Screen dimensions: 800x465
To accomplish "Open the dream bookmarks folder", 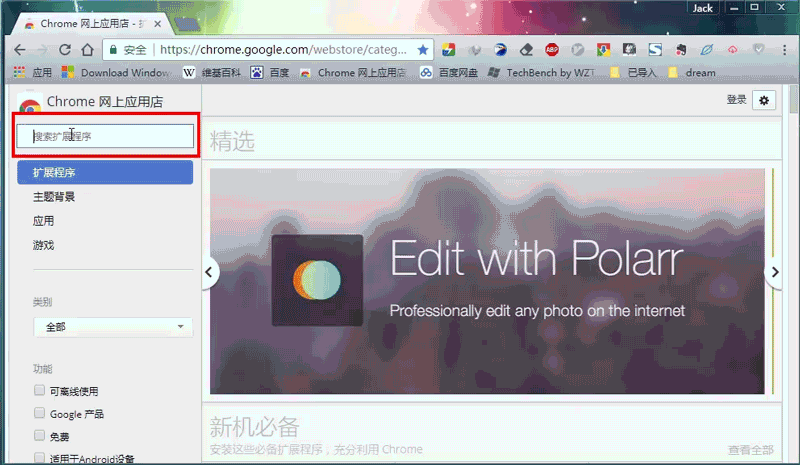I will pos(692,72).
